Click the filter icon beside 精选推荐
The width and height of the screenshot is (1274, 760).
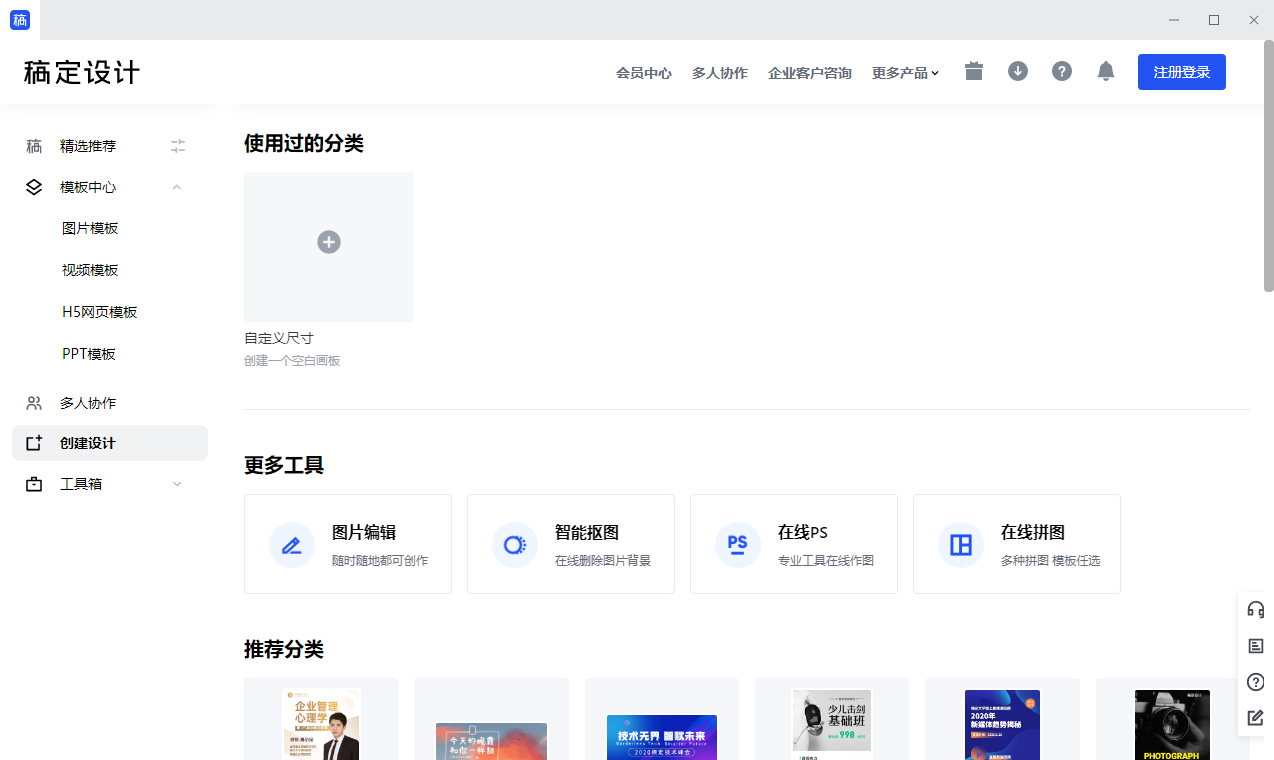(177, 146)
